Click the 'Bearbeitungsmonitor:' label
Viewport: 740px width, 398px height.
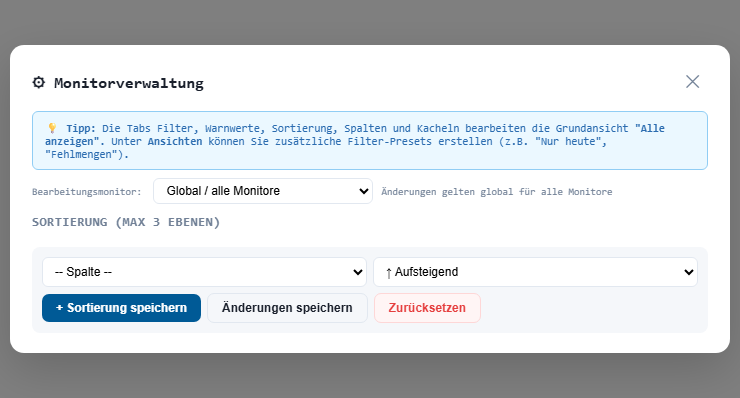(87, 192)
